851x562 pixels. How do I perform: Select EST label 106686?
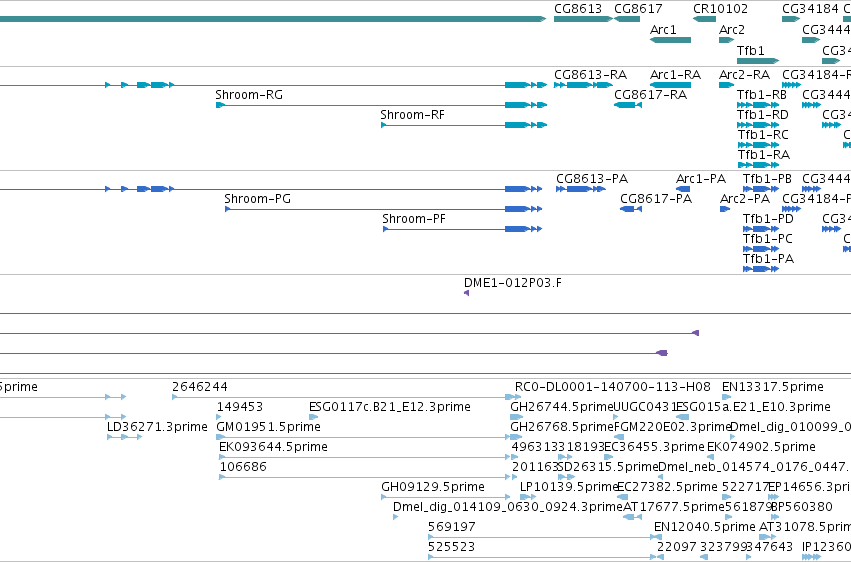(243, 468)
